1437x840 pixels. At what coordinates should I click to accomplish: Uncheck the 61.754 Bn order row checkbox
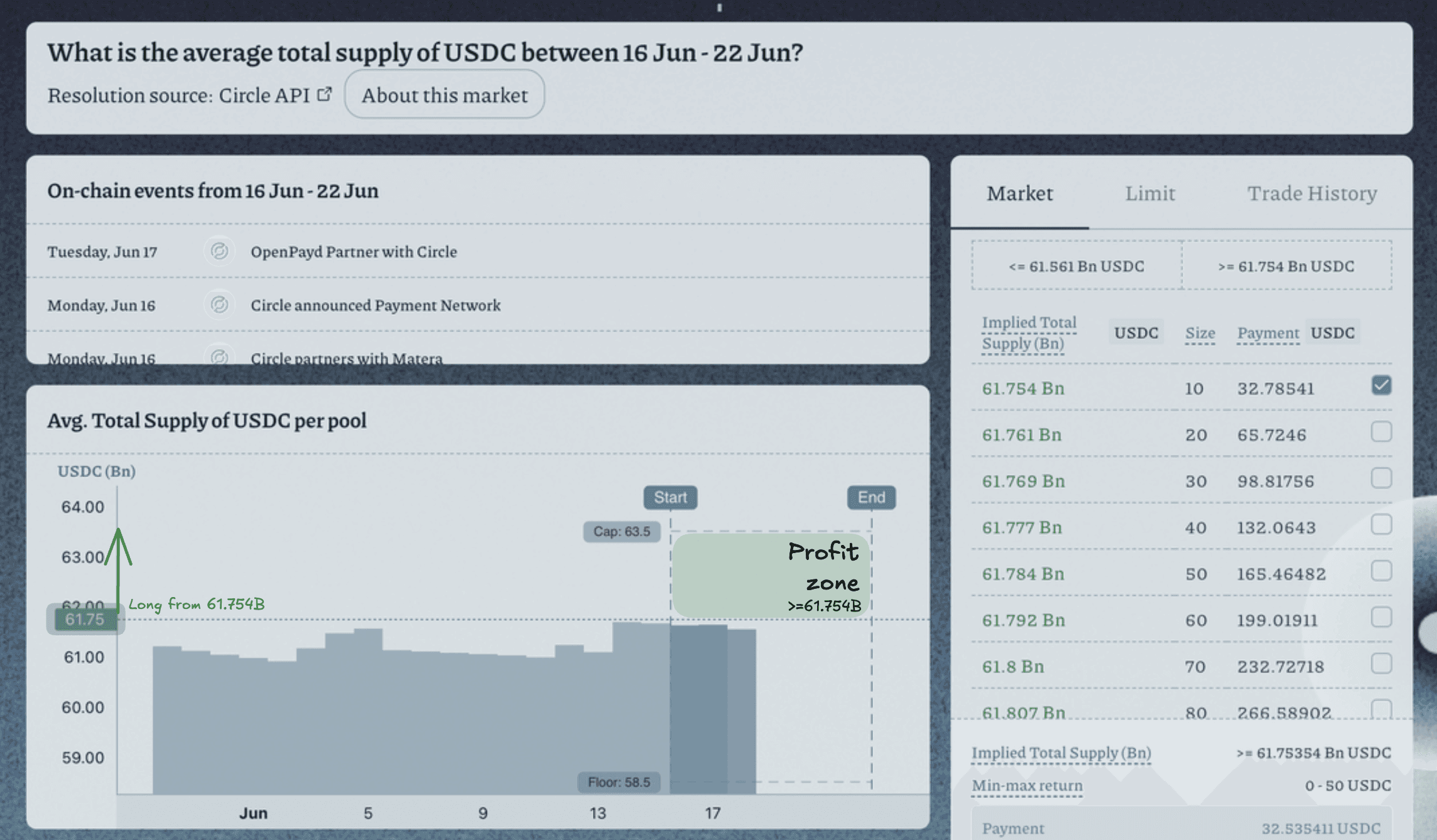(x=1381, y=385)
